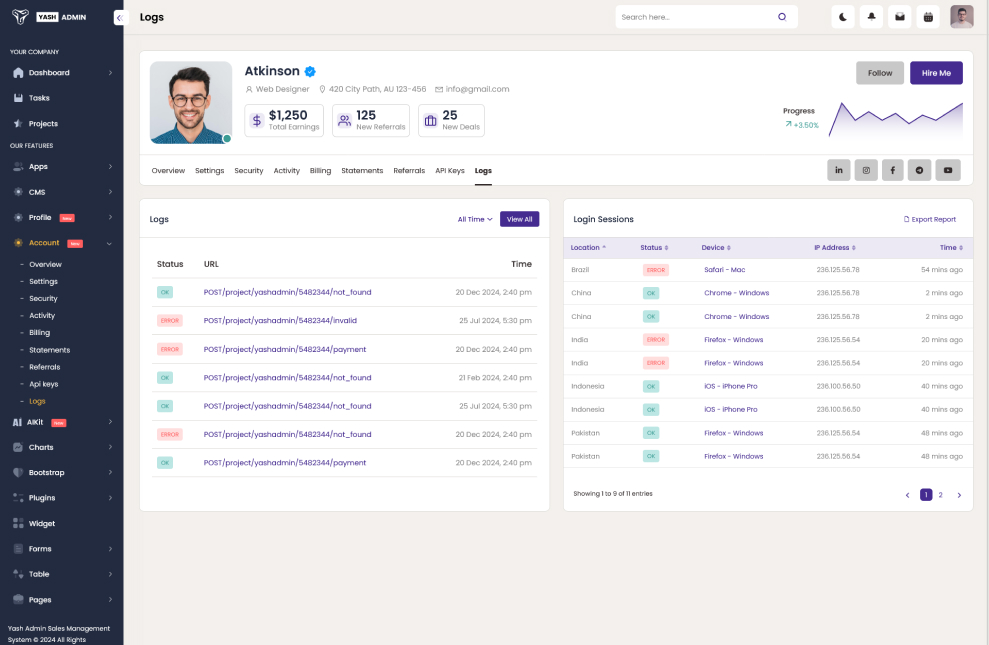Expand the Apps sidebar menu
Image resolution: width=989 pixels, height=645 pixels.
[61, 166]
